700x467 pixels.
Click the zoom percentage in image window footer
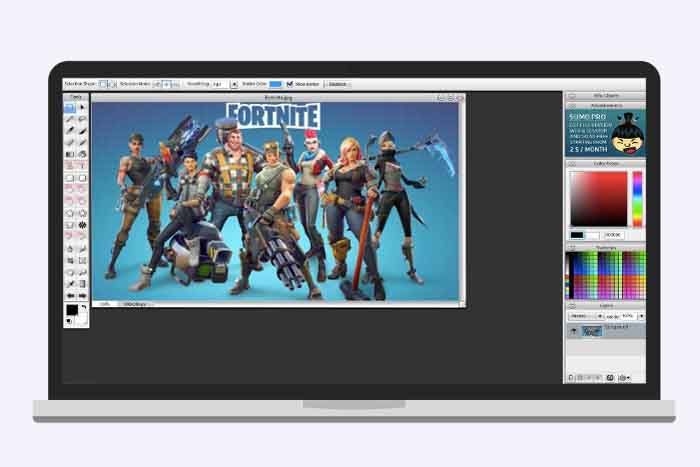[x=104, y=304]
